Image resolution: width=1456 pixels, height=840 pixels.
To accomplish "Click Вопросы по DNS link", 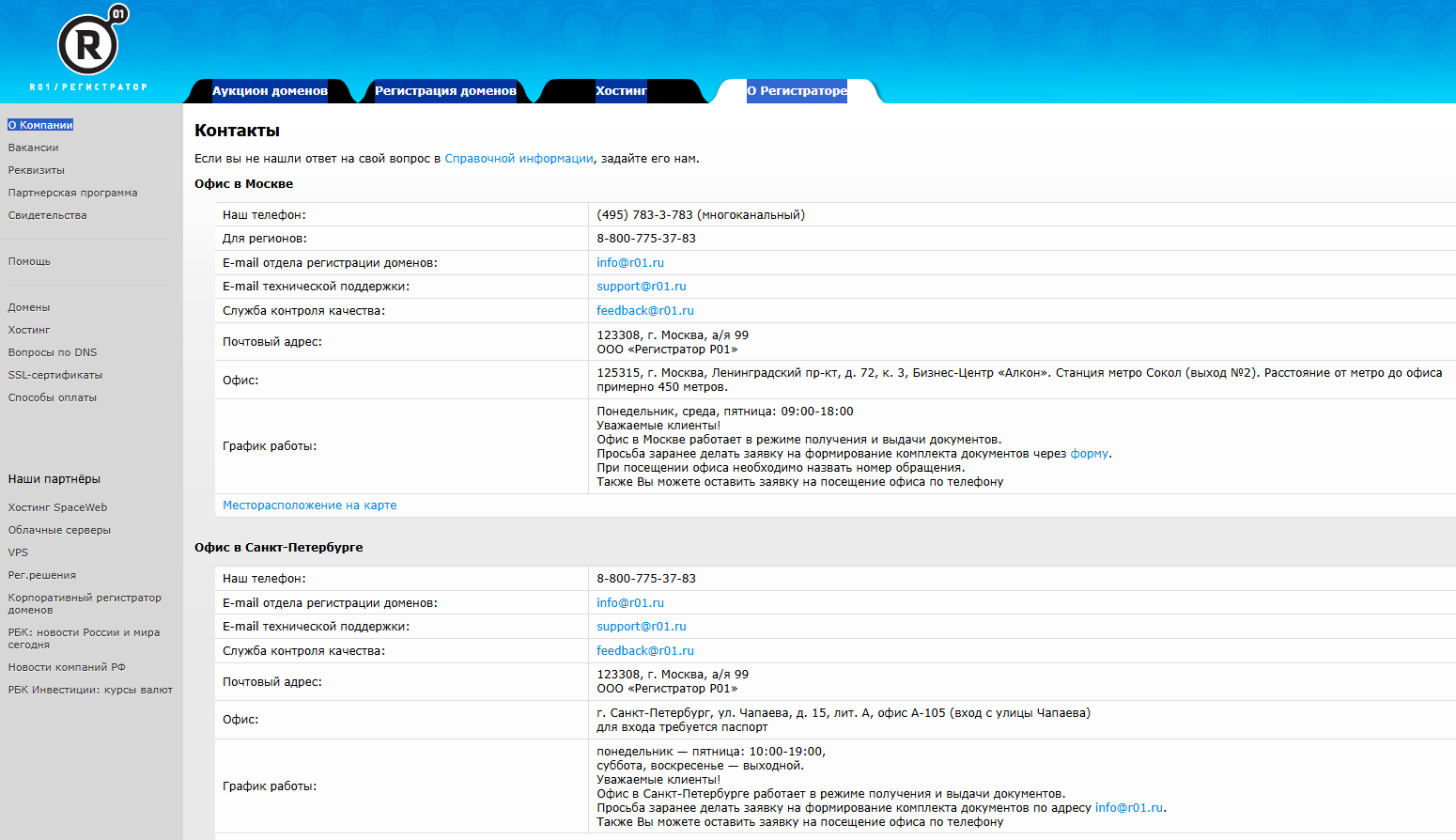I will pos(53,352).
